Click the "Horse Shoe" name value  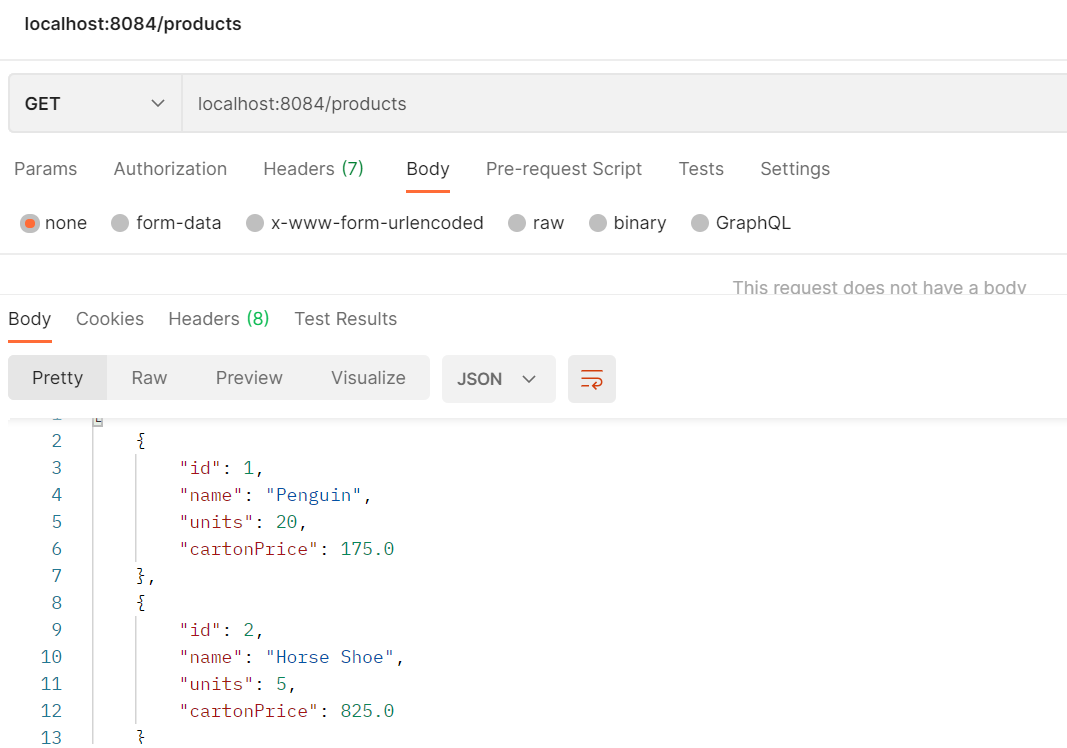point(329,657)
